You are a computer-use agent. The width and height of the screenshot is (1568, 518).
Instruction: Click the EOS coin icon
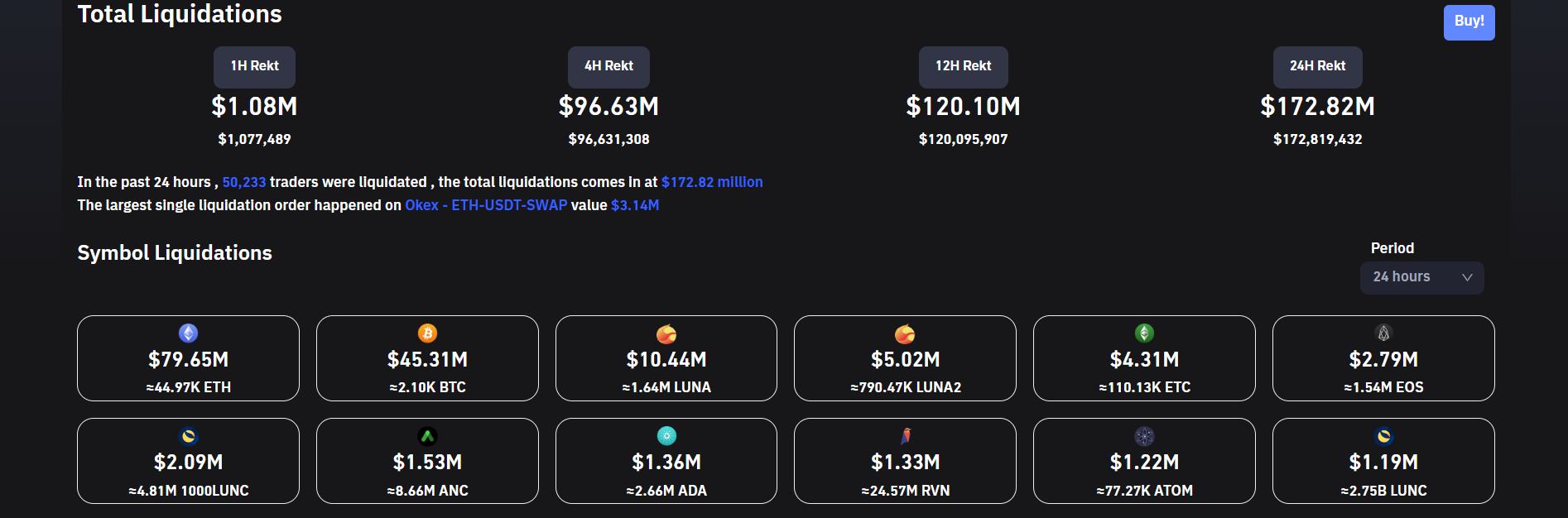pyautogui.click(x=1383, y=333)
